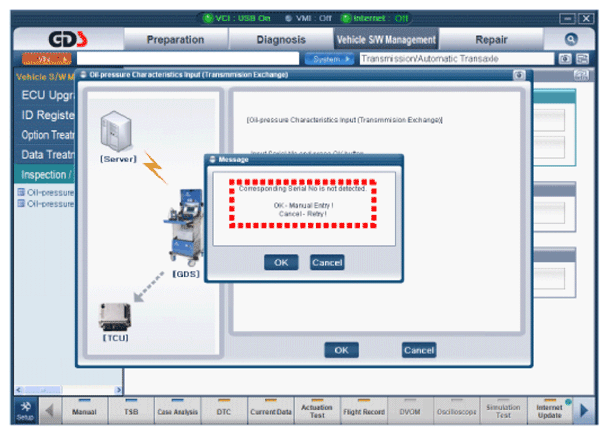The height and width of the screenshot is (436, 609).
Task: Click the screen capture camera icon
Action: [565, 59]
